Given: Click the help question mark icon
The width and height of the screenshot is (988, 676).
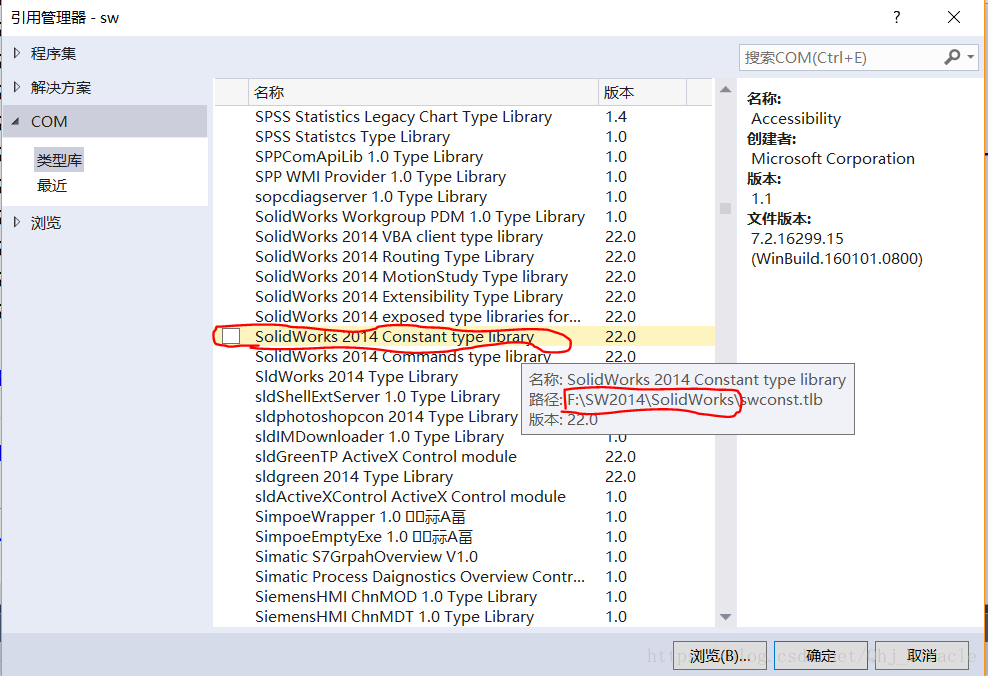Looking at the screenshot, I should click(897, 17).
